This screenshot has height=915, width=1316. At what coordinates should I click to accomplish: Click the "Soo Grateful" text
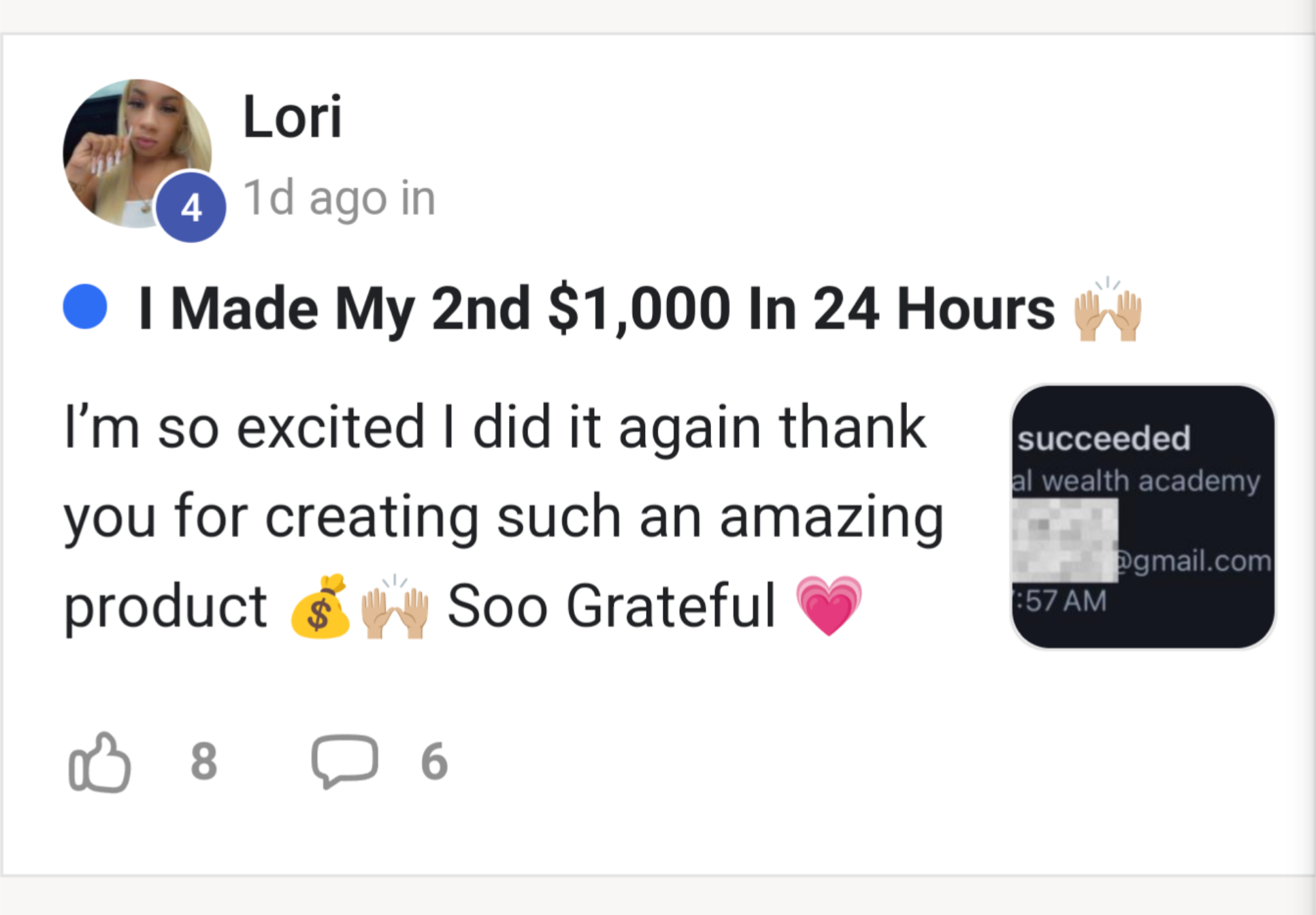point(611,605)
